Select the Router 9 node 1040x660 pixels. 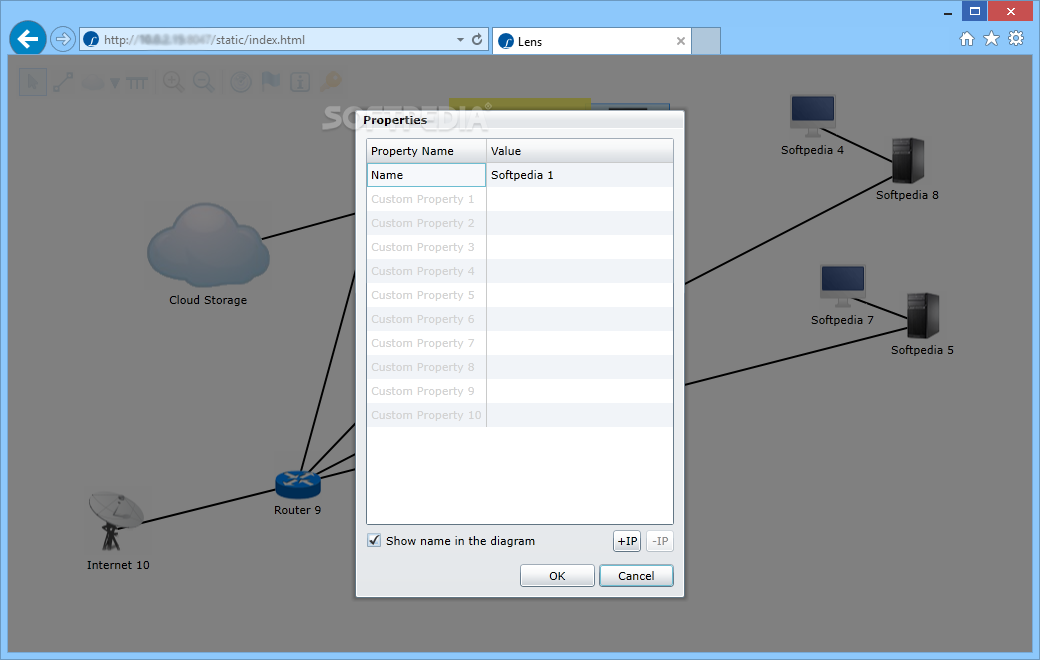pos(298,485)
